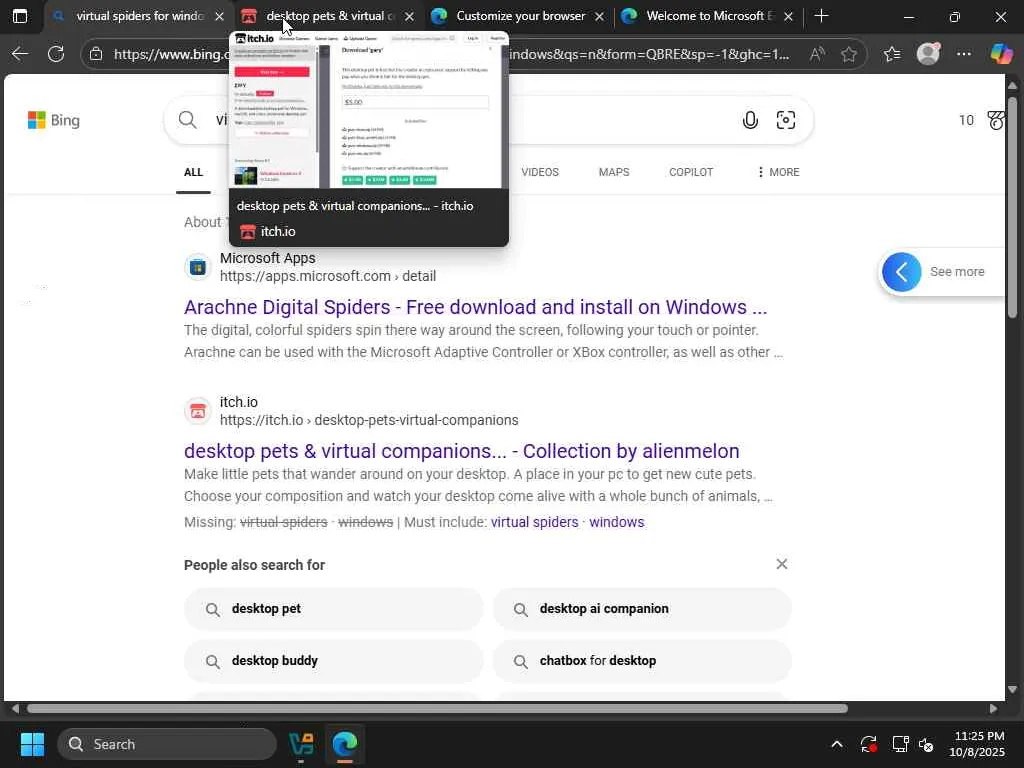
Task: Select the COPILOT search tab
Action: (x=691, y=172)
